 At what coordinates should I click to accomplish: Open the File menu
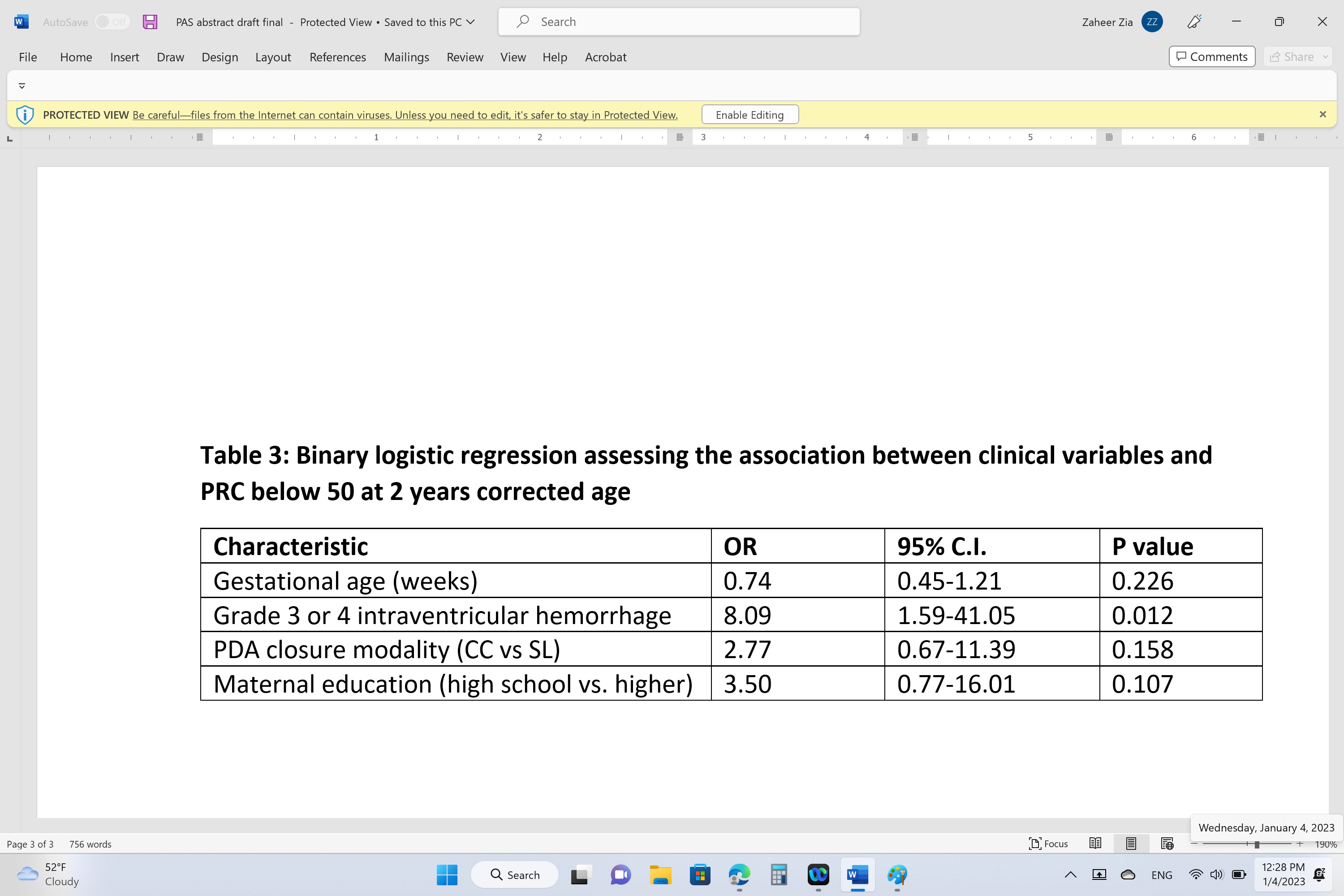[27, 57]
